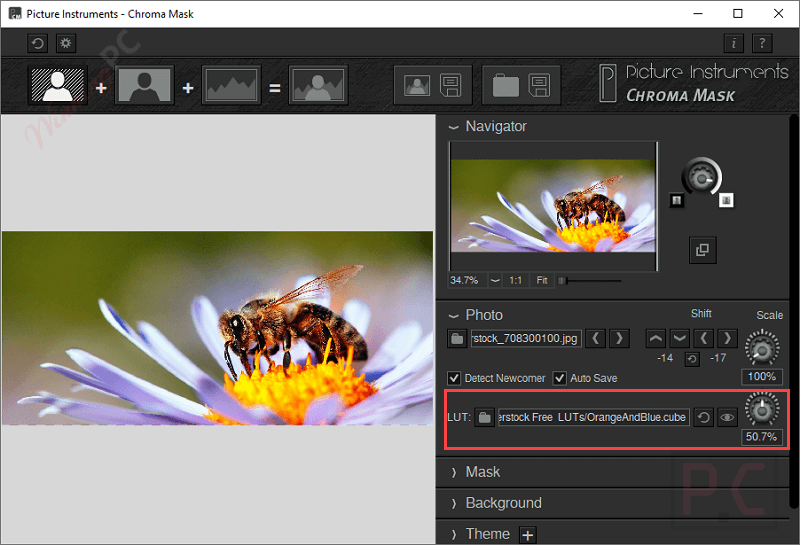Screen dimensions: 800x545
Task: Open the detached window icon in Navigator
Action: click(x=702, y=249)
